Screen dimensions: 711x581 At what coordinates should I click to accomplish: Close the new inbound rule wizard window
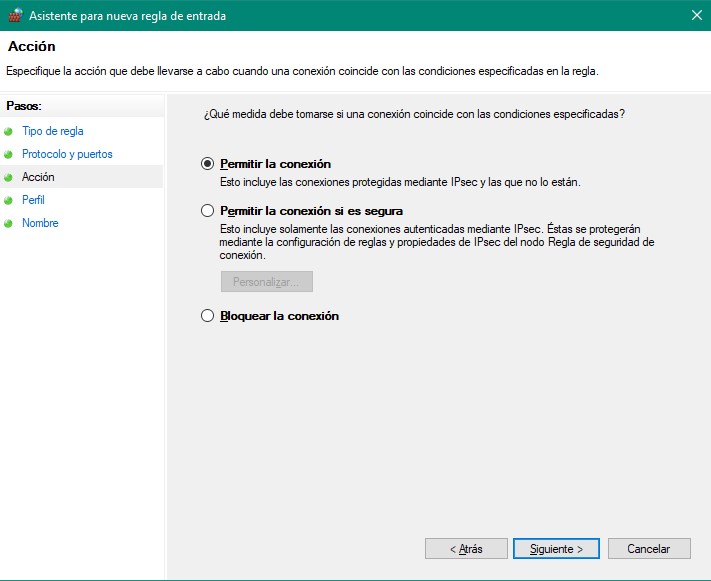(x=695, y=15)
